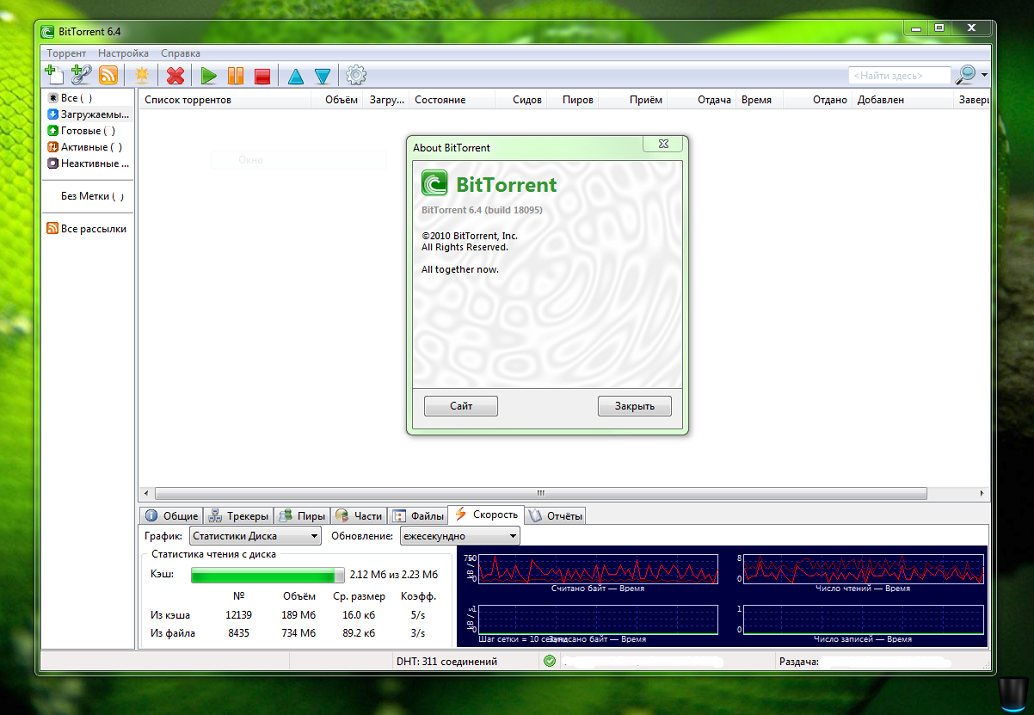Select the 'Неактивные...' sidebar category
Viewport: 1034px width, 715px height.
point(88,164)
